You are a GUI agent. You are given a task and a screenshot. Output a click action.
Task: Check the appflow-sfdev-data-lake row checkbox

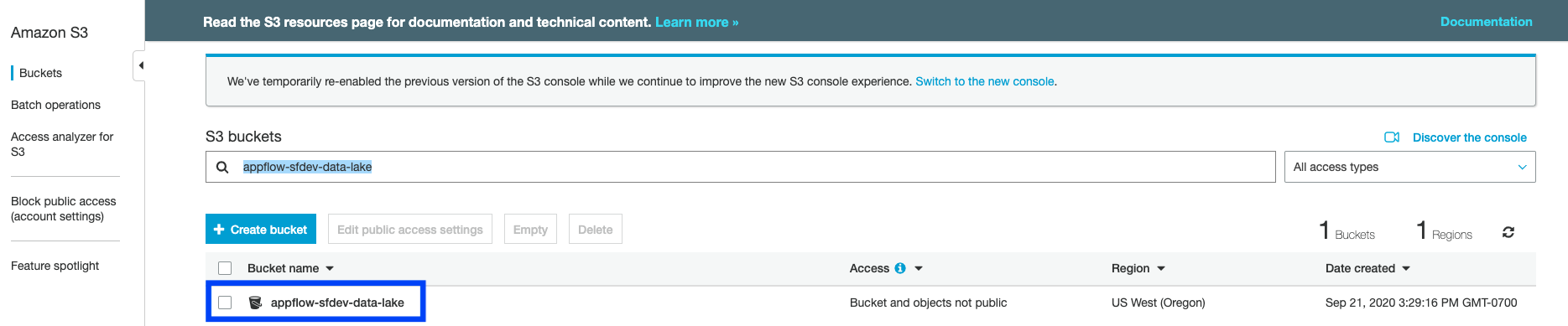[x=225, y=303]
